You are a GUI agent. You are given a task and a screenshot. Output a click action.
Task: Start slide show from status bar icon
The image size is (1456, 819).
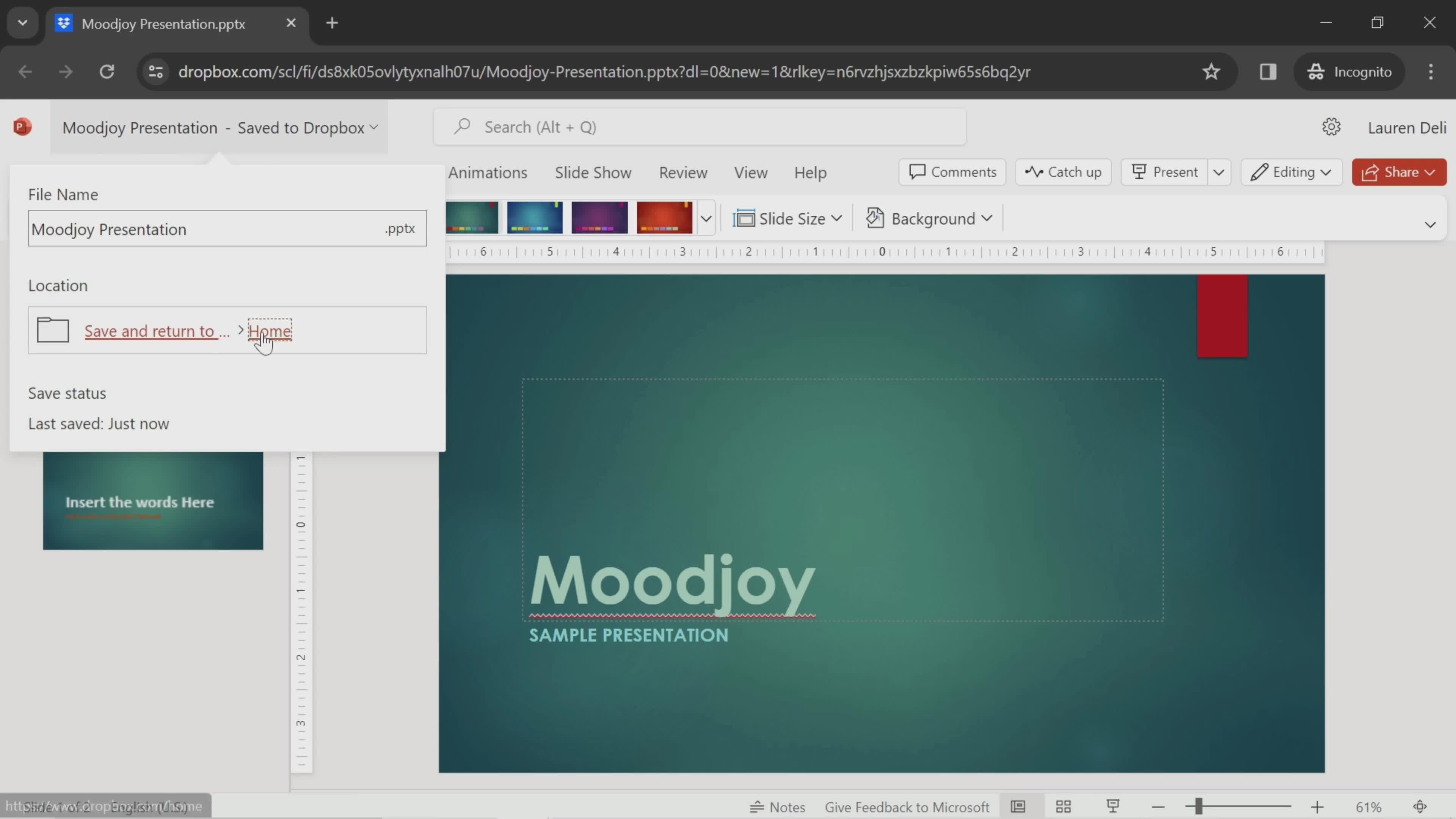[x=1113, y=806]
